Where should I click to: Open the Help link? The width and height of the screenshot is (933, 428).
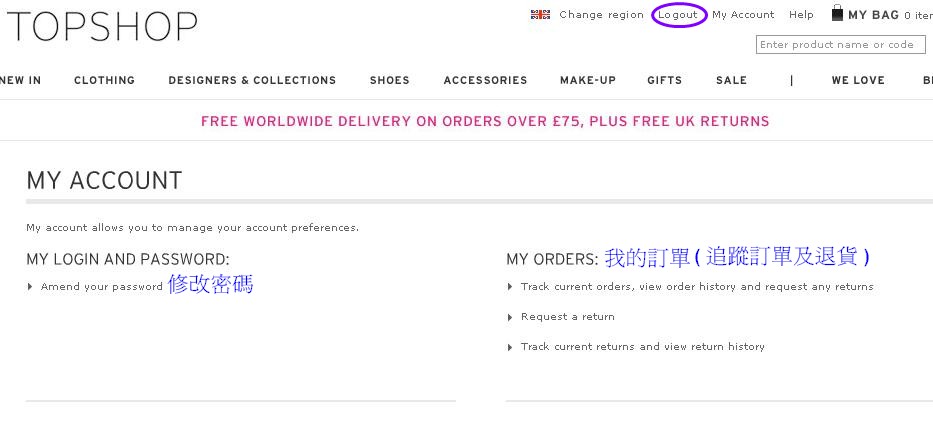pyautogui.click(x=801, y=15)
